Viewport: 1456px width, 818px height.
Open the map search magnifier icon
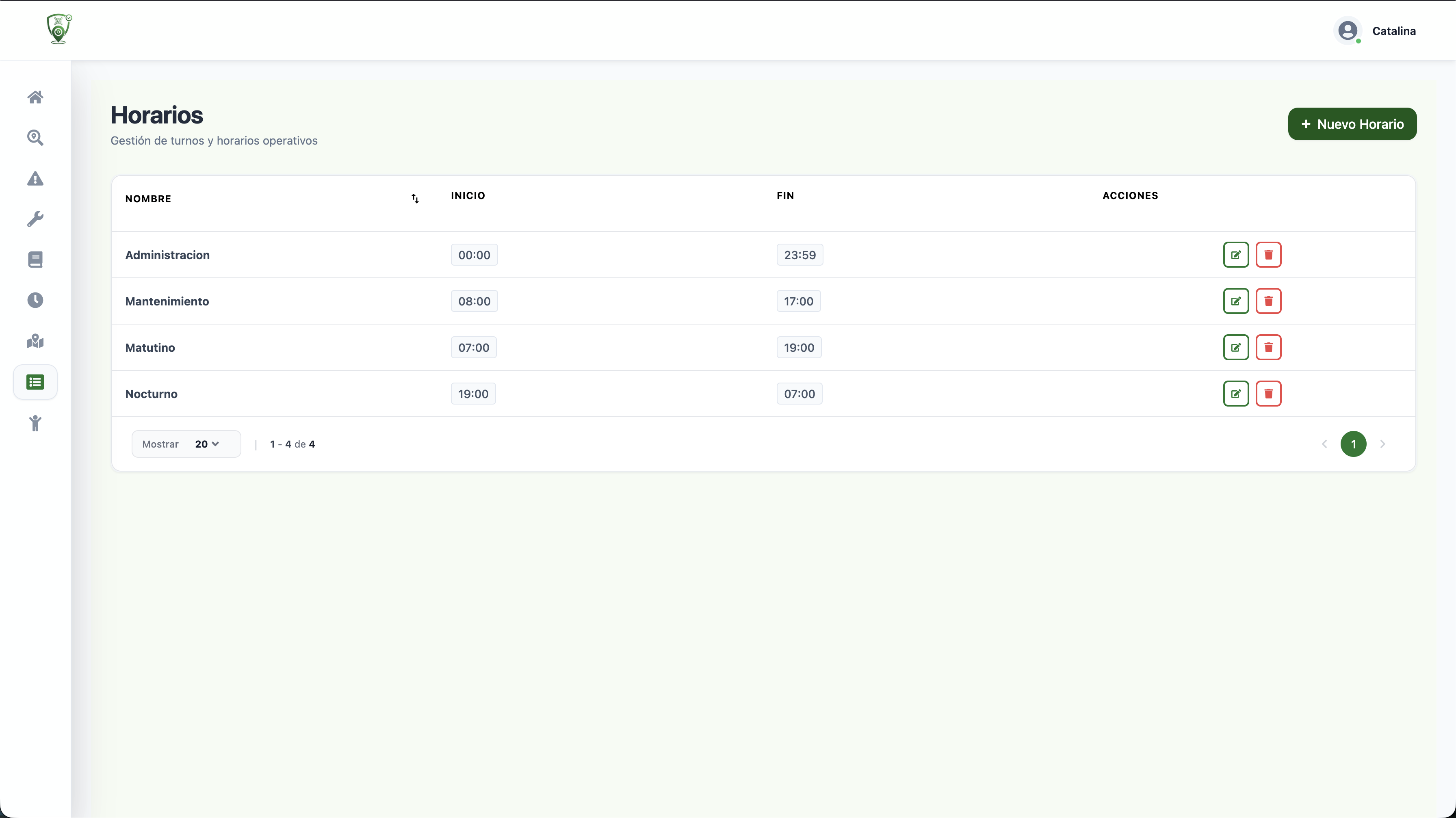click(x=35, y=138)
